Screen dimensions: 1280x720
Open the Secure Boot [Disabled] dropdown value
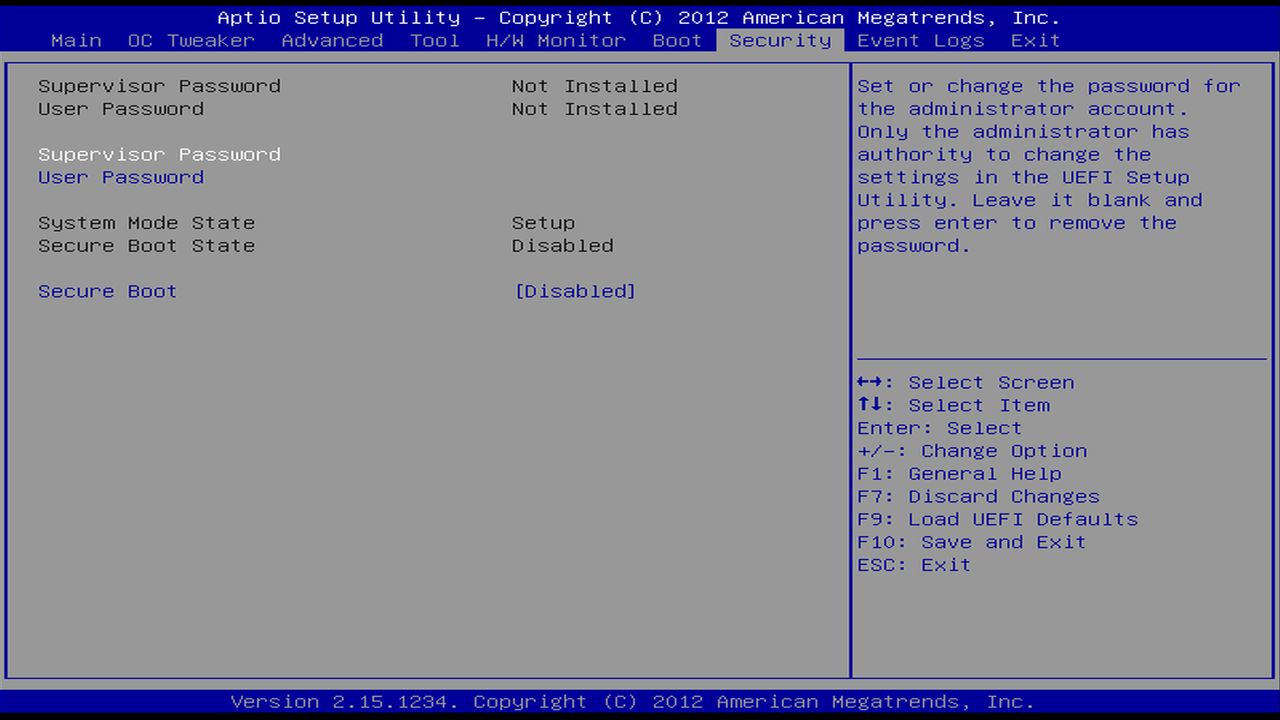pyautogui.click(x=575, y=292)
